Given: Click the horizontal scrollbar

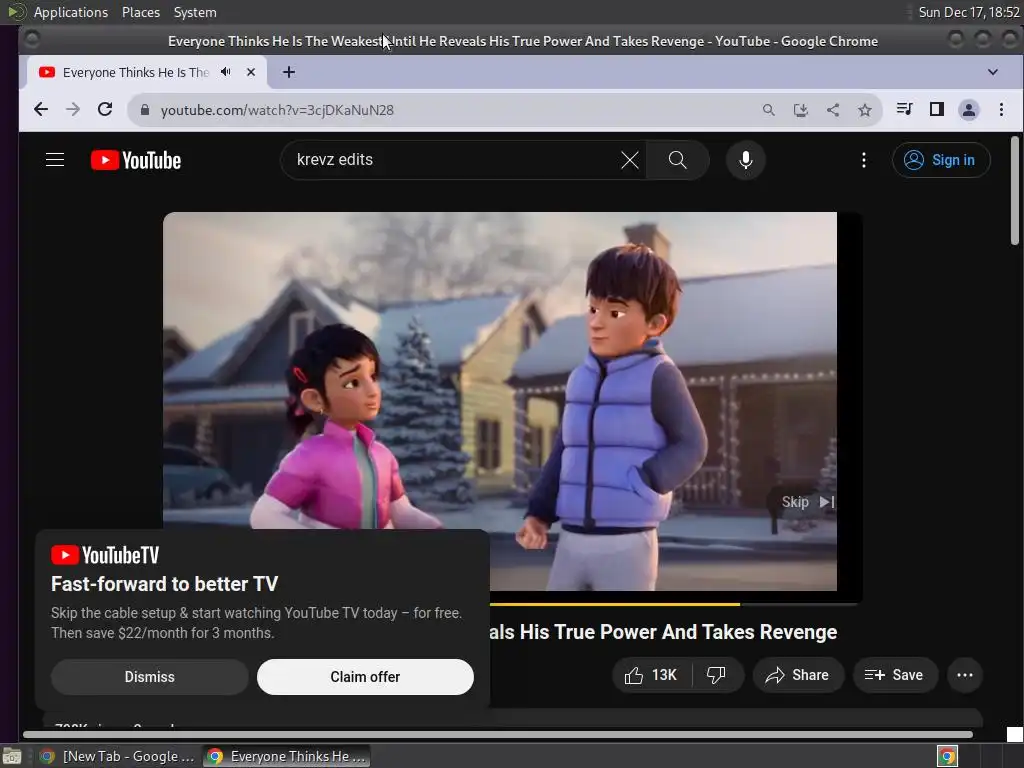Looking at the screenshot, I should pos(498,735).
